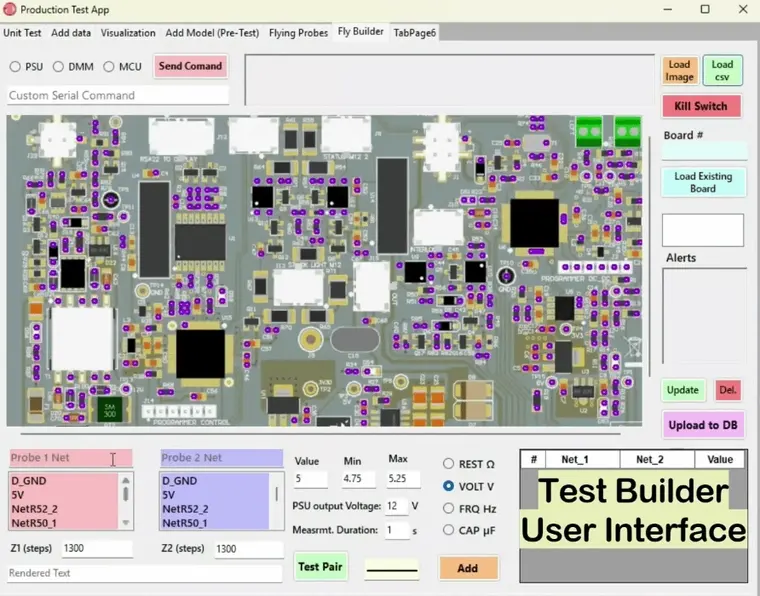Click Probe 1 list scroll down arrow
Image resolution: width=760 pixels, height=596 pixels.
(x=126, y=522)
